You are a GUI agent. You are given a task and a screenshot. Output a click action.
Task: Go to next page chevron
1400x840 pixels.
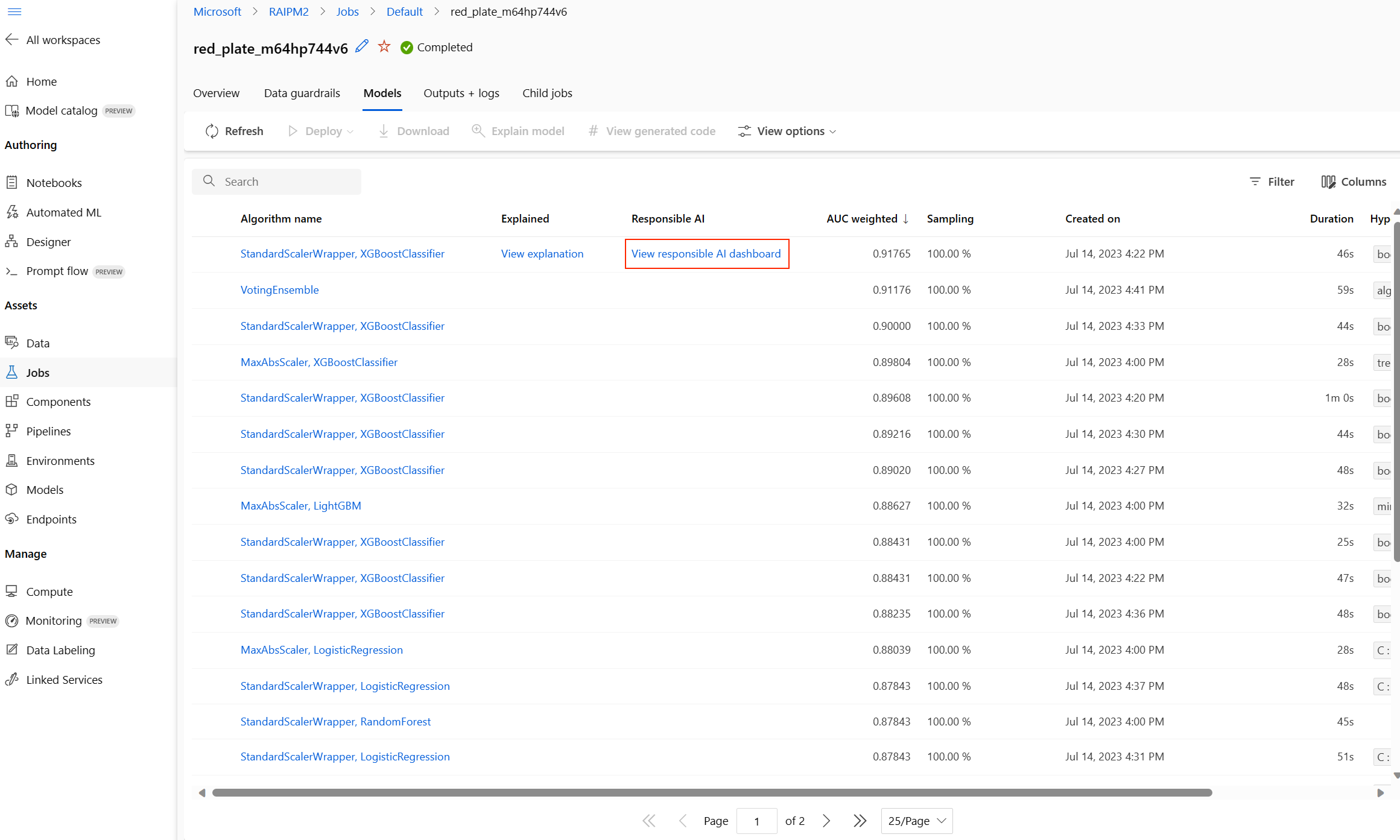pyautogui.click(x=827, y=821)
